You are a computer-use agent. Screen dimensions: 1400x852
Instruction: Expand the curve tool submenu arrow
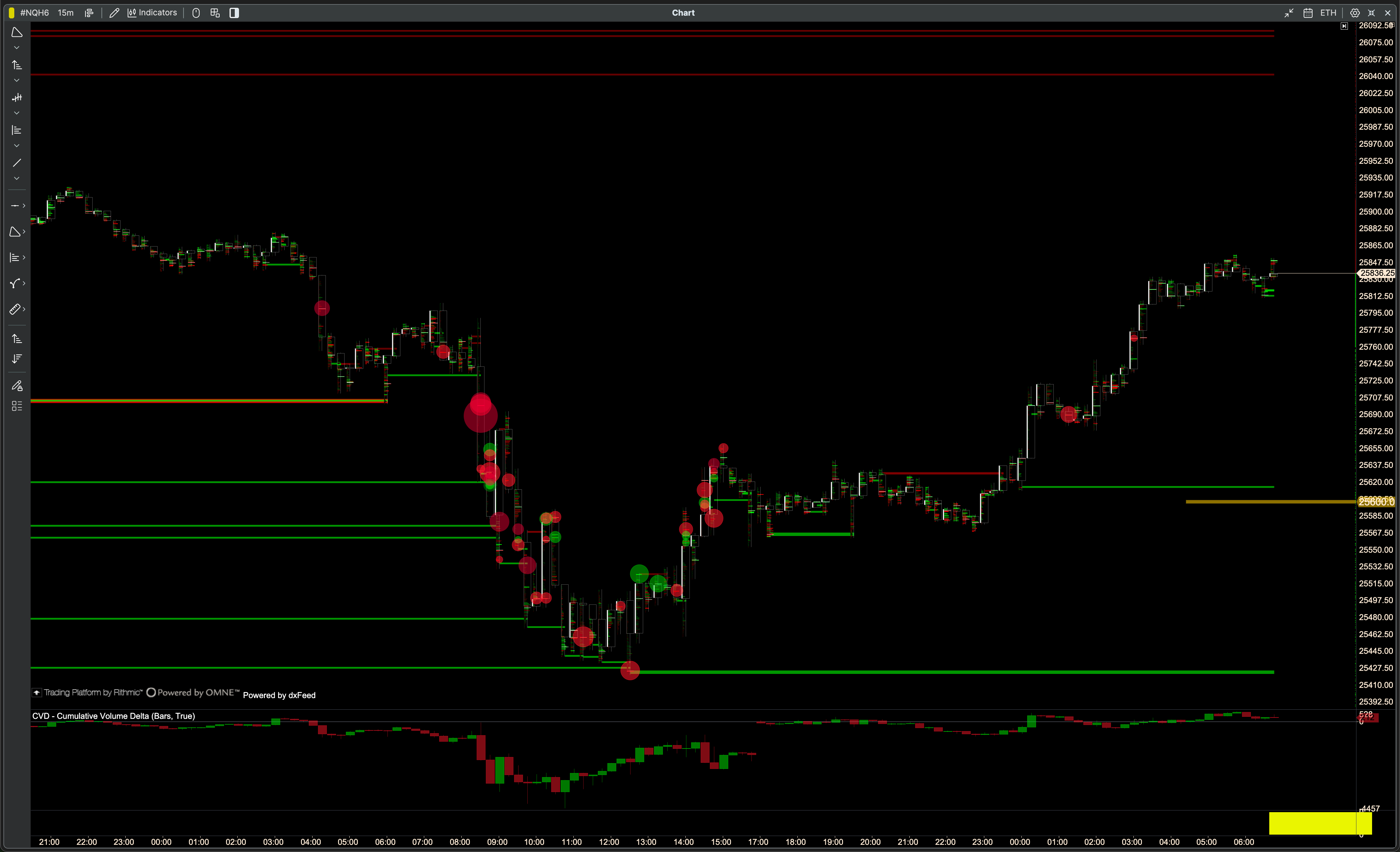[24, 283]
